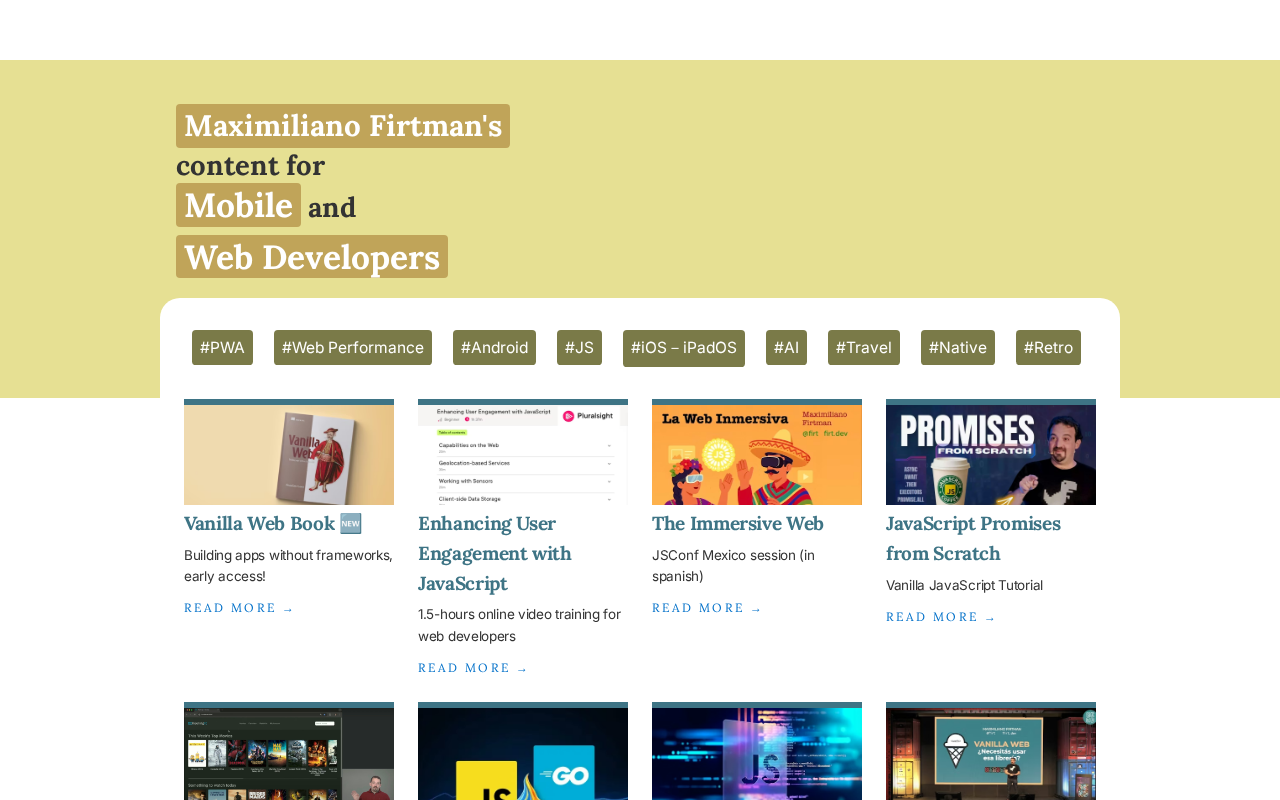
Task: Click Read More under The Immersive Web
Action: click(707, 608)
